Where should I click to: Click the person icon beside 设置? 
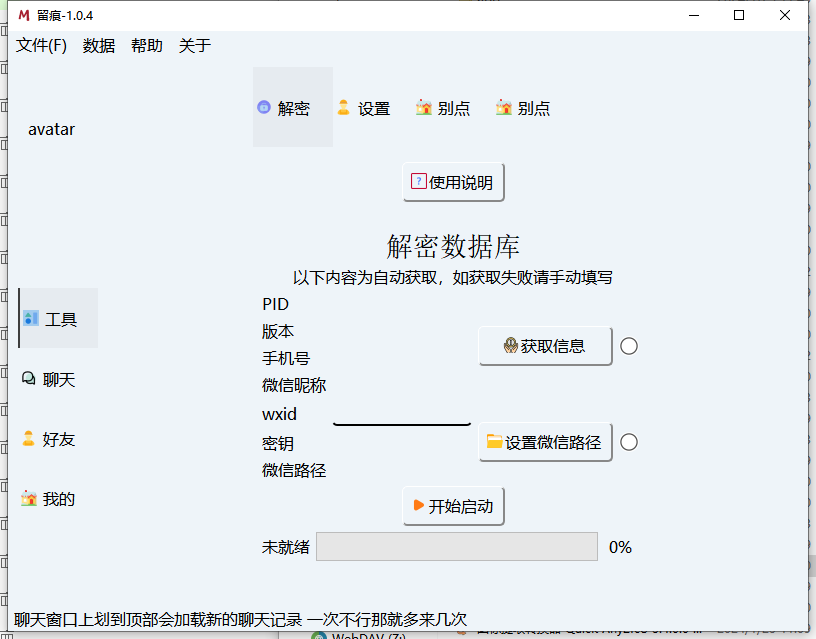(343, 107)
